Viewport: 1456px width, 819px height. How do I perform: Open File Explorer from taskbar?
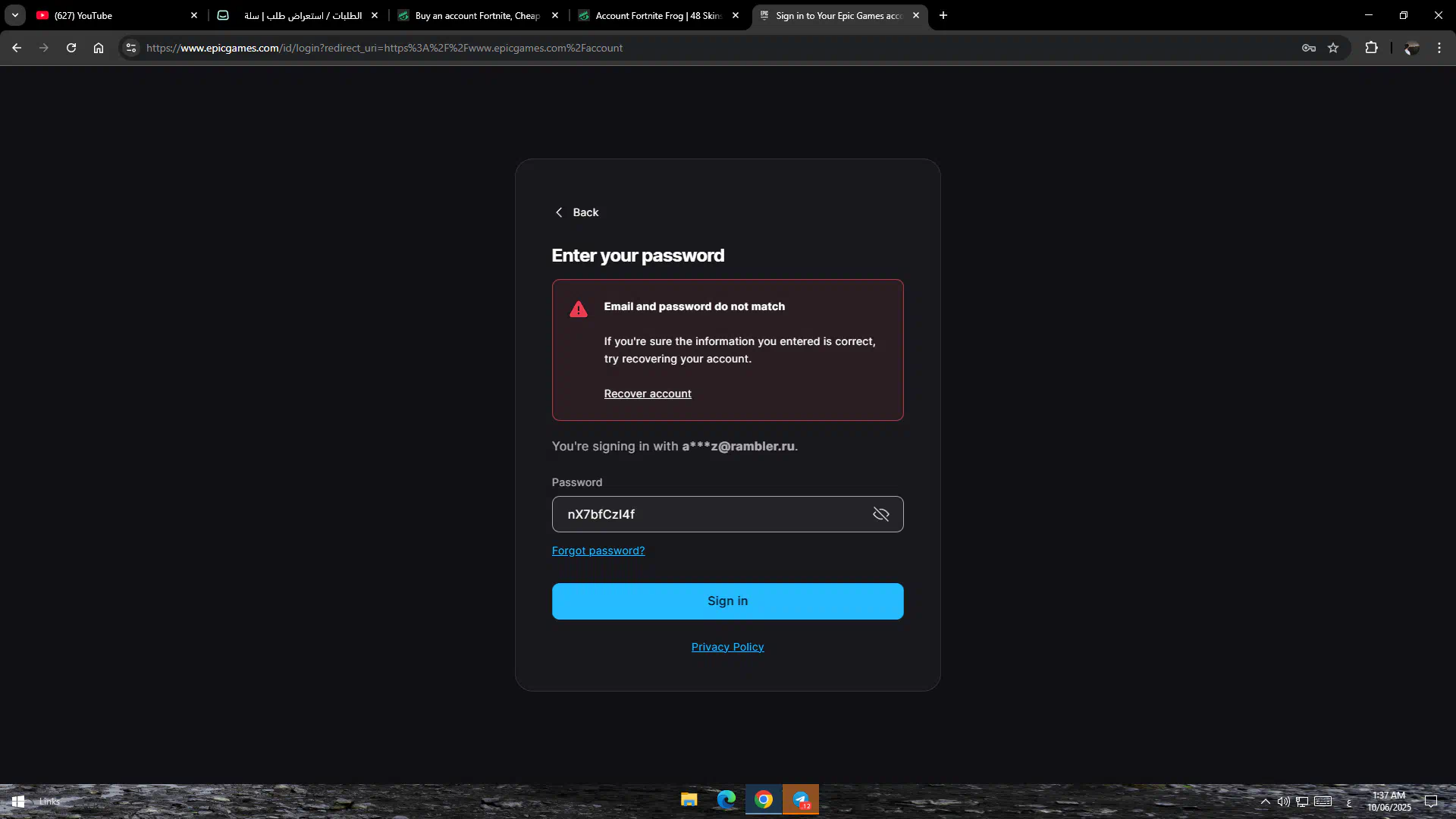pos(689,800)
